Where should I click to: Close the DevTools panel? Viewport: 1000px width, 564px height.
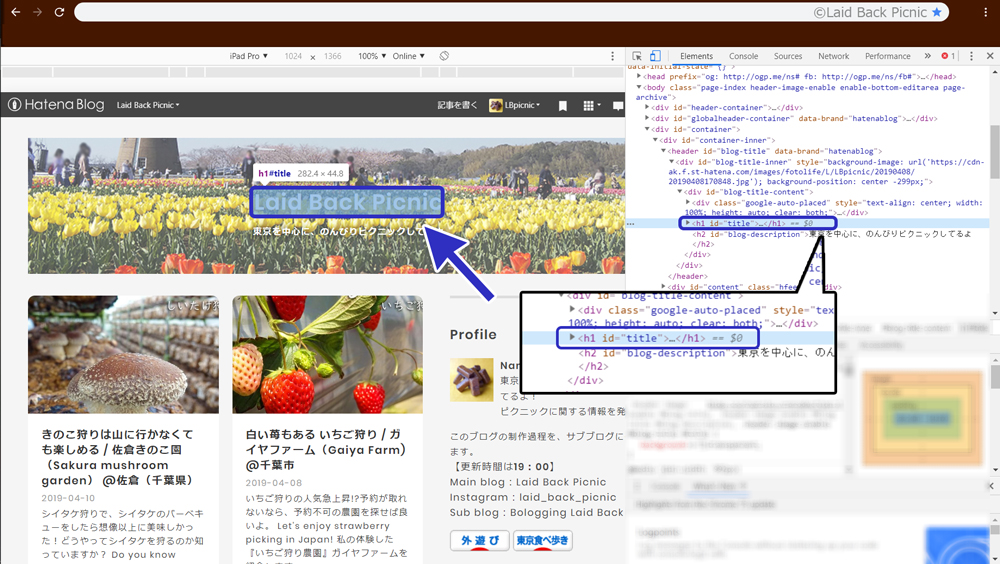[990, 56]
